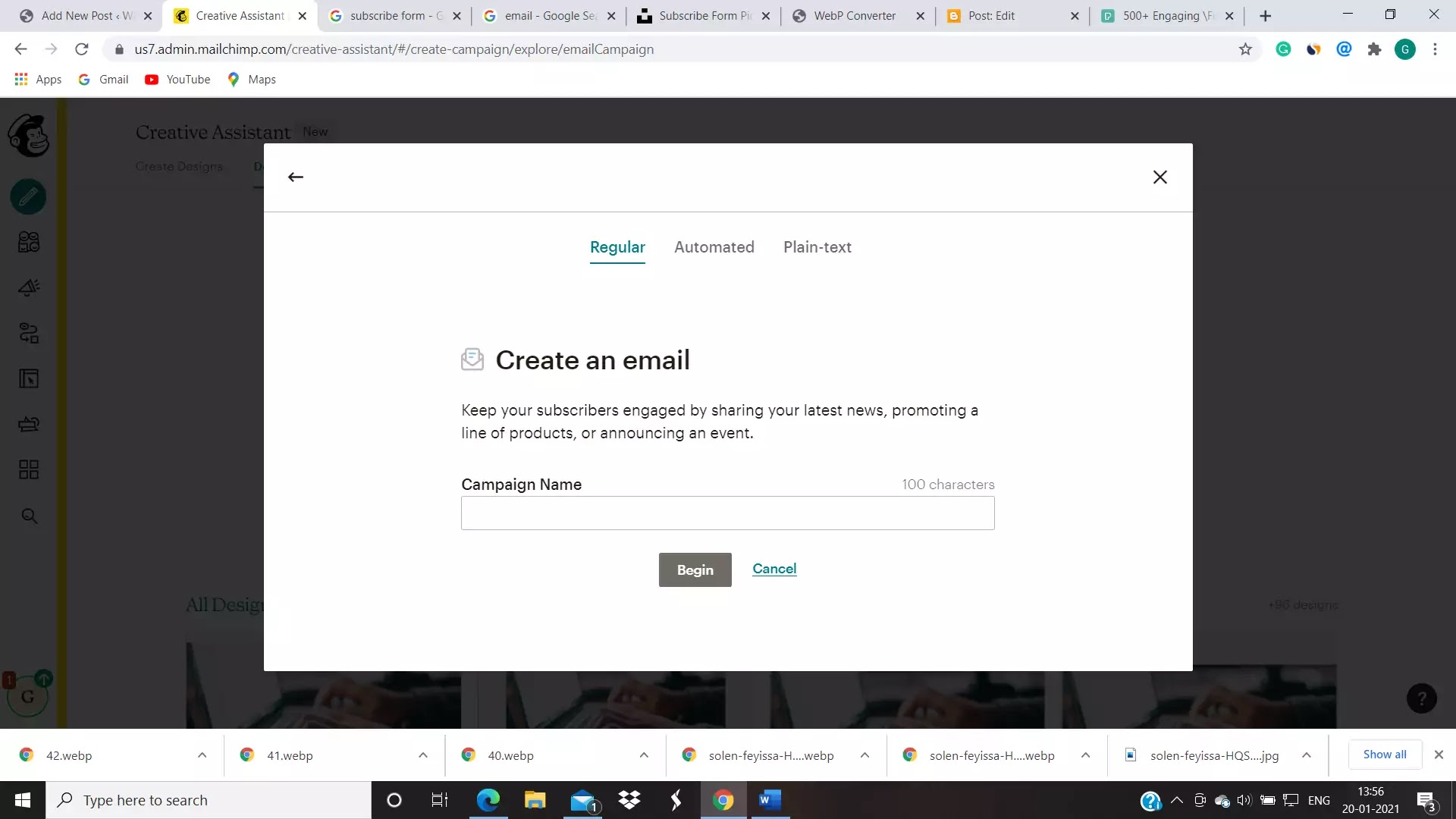Click the Windows Start button

click(23, 800)
